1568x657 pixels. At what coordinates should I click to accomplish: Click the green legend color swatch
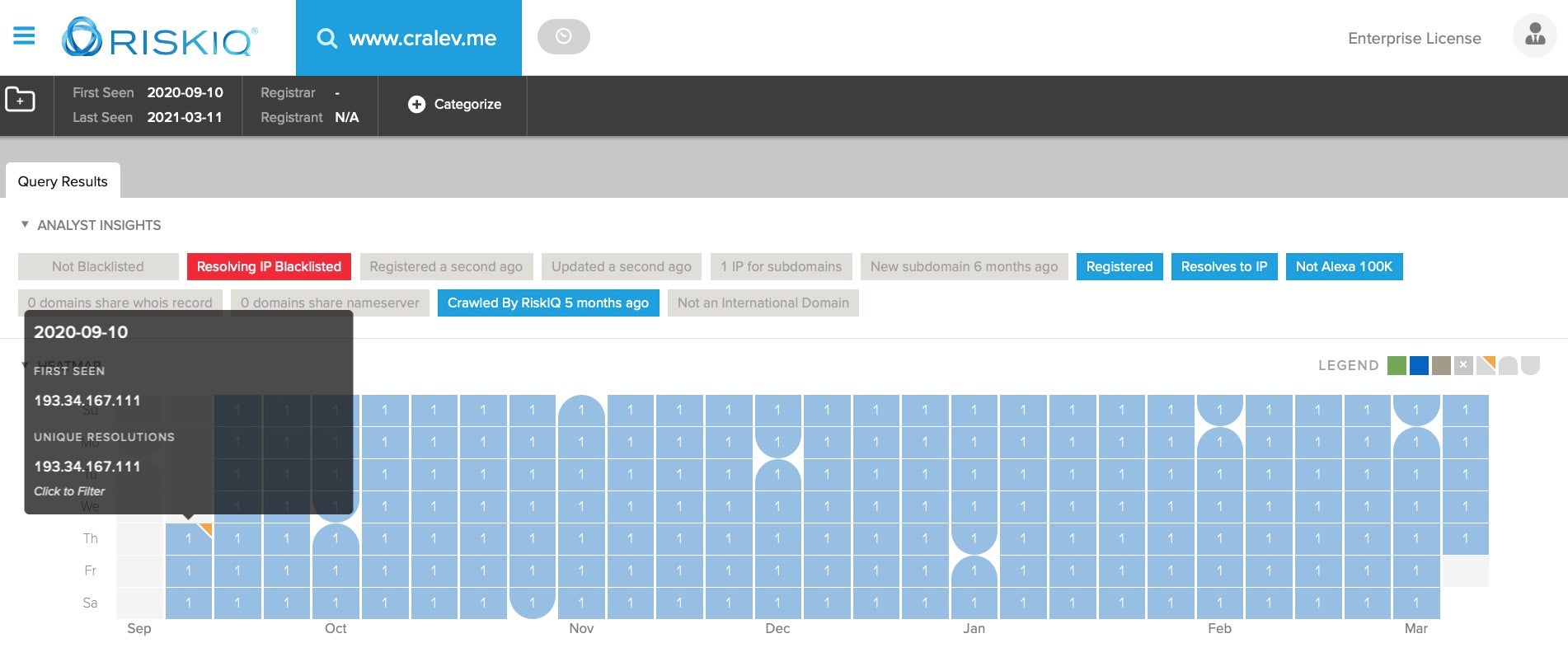[1397, 365]
